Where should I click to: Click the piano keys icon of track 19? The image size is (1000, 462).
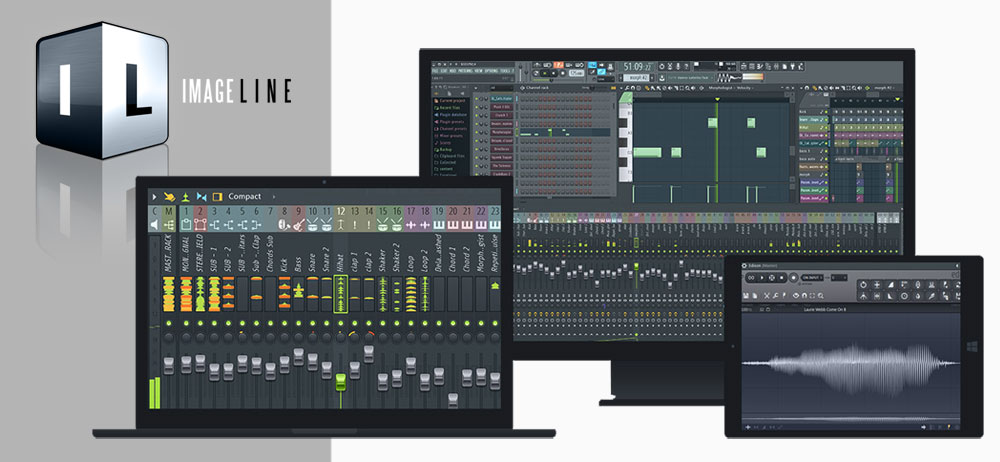(x=439, y=225)
